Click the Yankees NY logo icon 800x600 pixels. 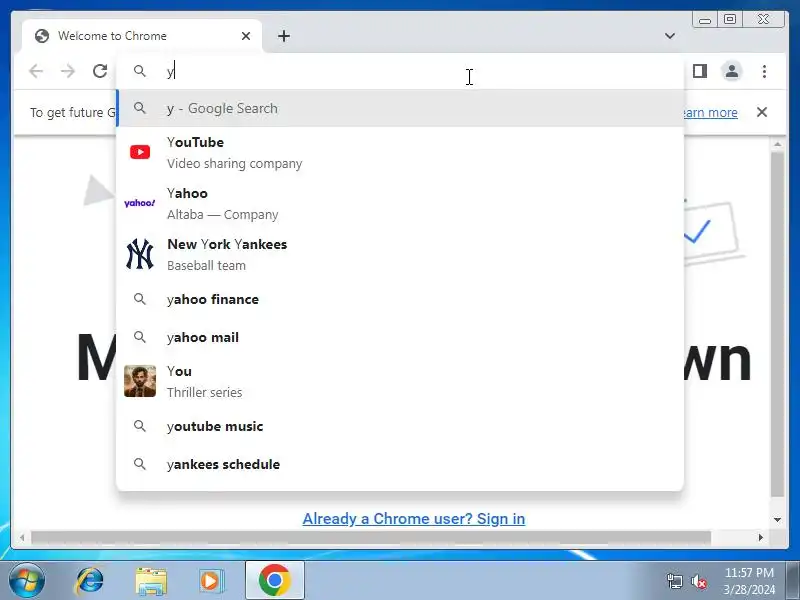pos(140,254)
